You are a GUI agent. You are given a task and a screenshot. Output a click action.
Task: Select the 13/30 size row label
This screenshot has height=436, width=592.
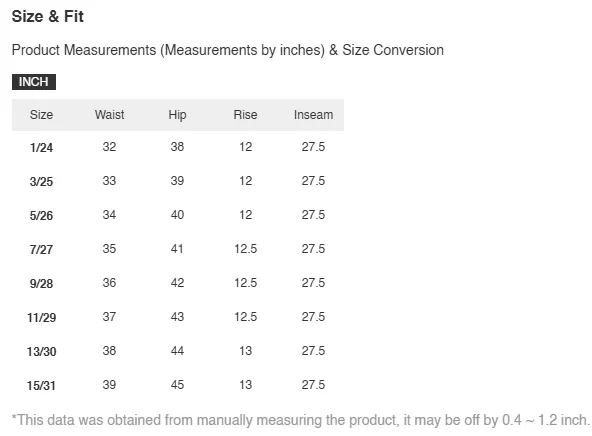42,351
